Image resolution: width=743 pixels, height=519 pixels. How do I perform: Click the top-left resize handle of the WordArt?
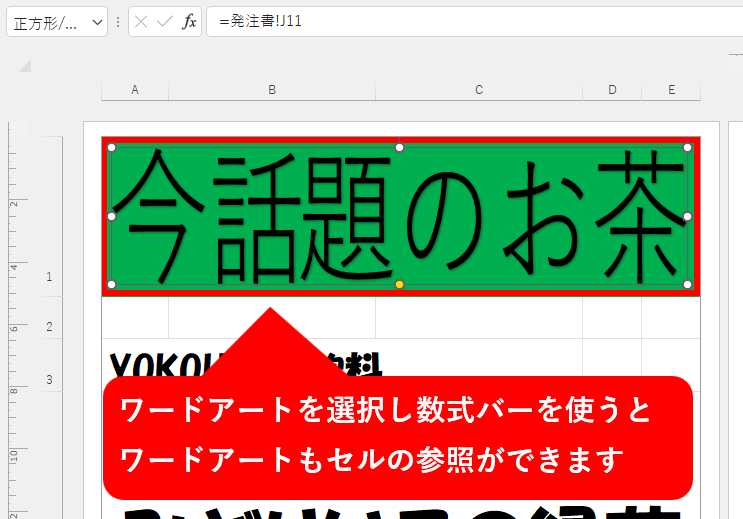pos(112,148)
